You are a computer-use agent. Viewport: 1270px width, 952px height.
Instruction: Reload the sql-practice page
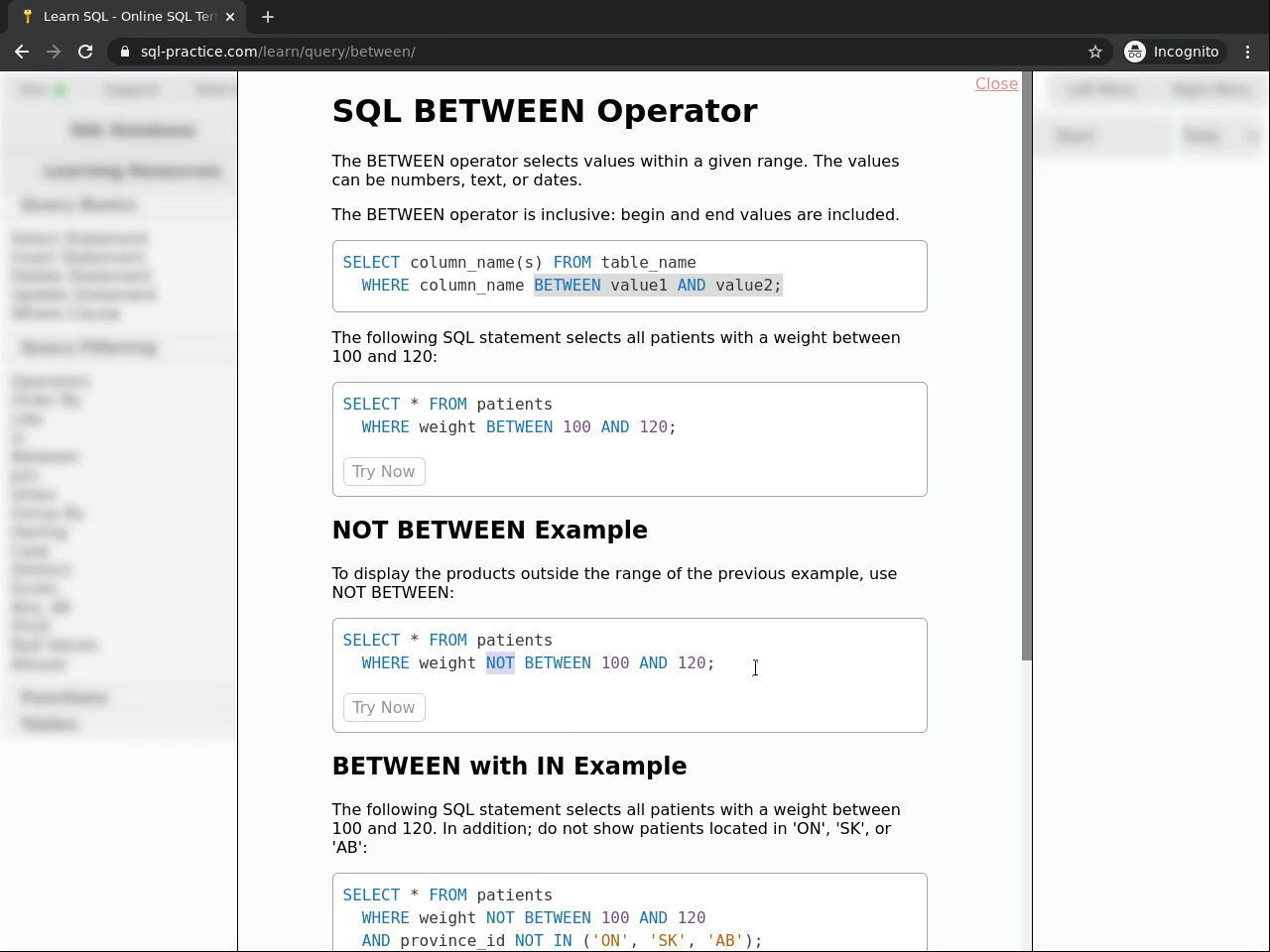pyautogui.click(x=85, y=52)
